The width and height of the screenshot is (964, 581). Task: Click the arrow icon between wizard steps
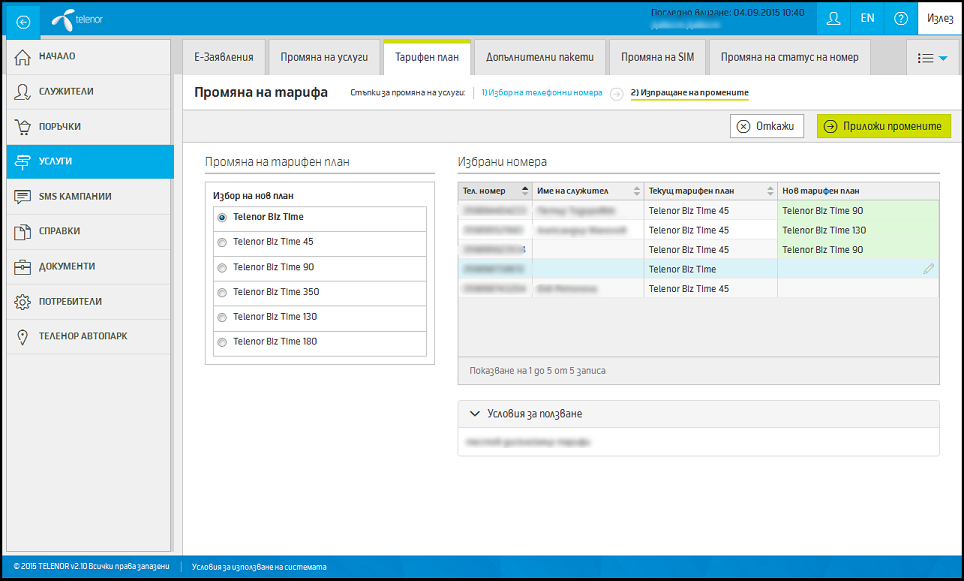[616, 94]
